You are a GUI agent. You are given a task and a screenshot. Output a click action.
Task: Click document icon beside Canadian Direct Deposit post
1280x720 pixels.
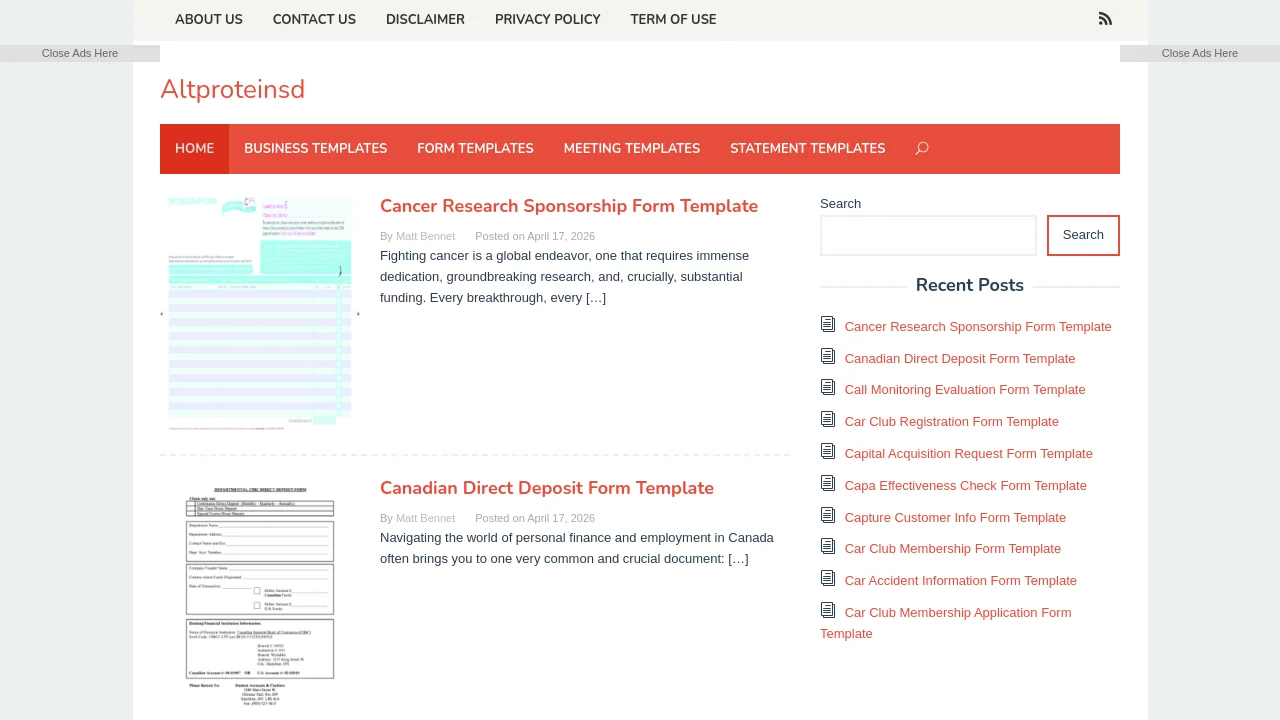[x=828, y=356]
